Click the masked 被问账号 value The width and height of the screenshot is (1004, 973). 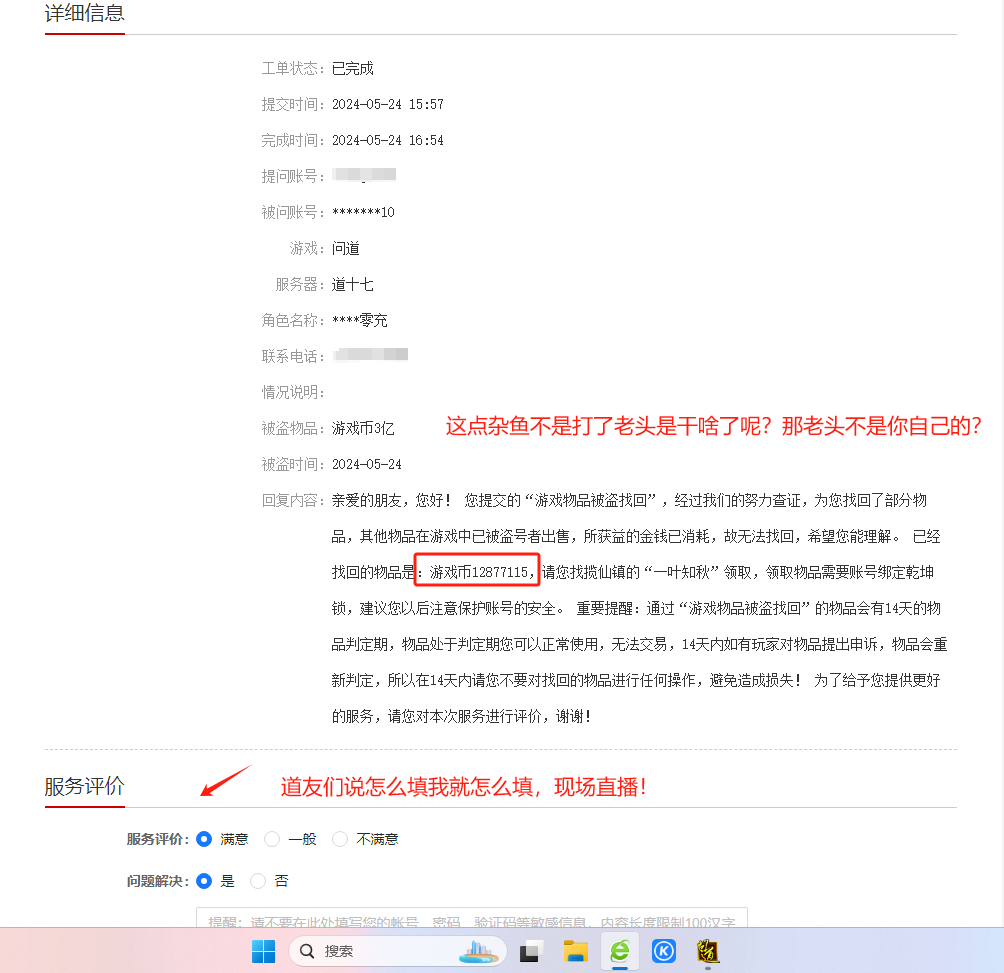point(363,212)
